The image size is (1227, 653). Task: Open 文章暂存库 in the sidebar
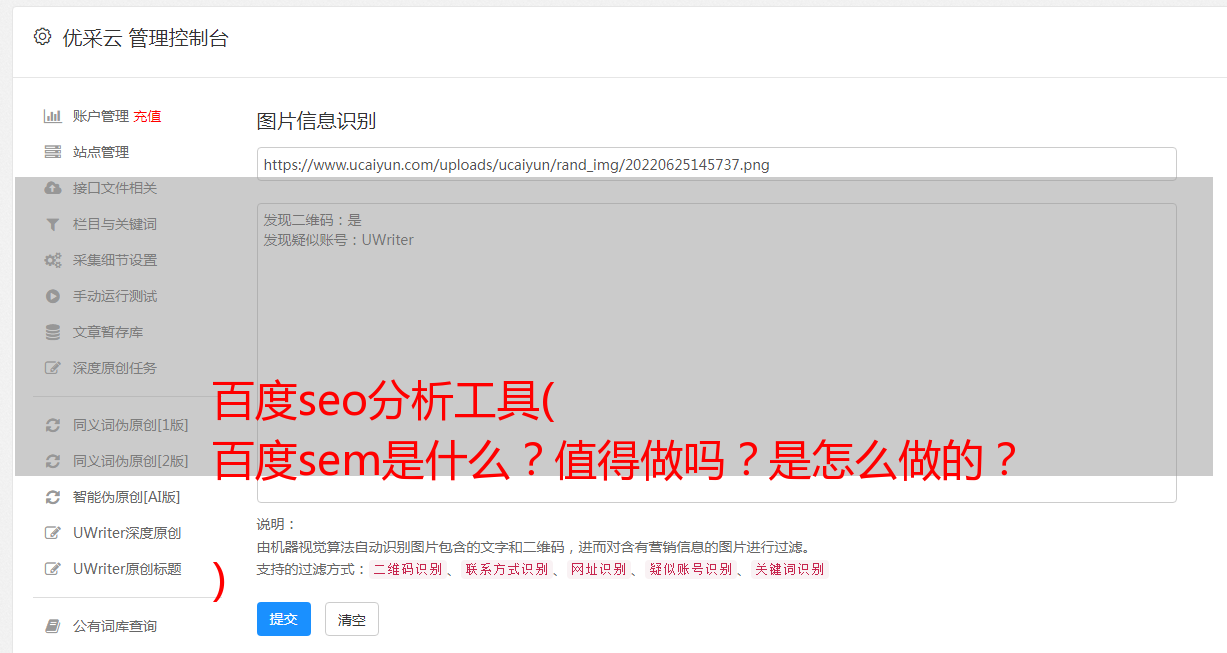point(108,332)
